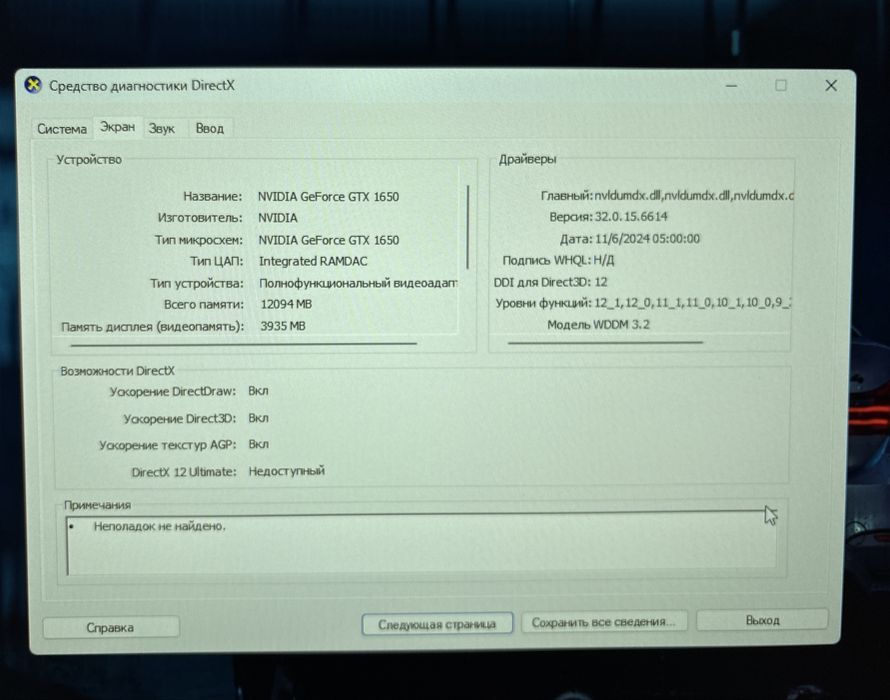The image size is (890, 700).
Task: Click the driver date 11/6/2024 05:00:00
Action: [647, 238]
